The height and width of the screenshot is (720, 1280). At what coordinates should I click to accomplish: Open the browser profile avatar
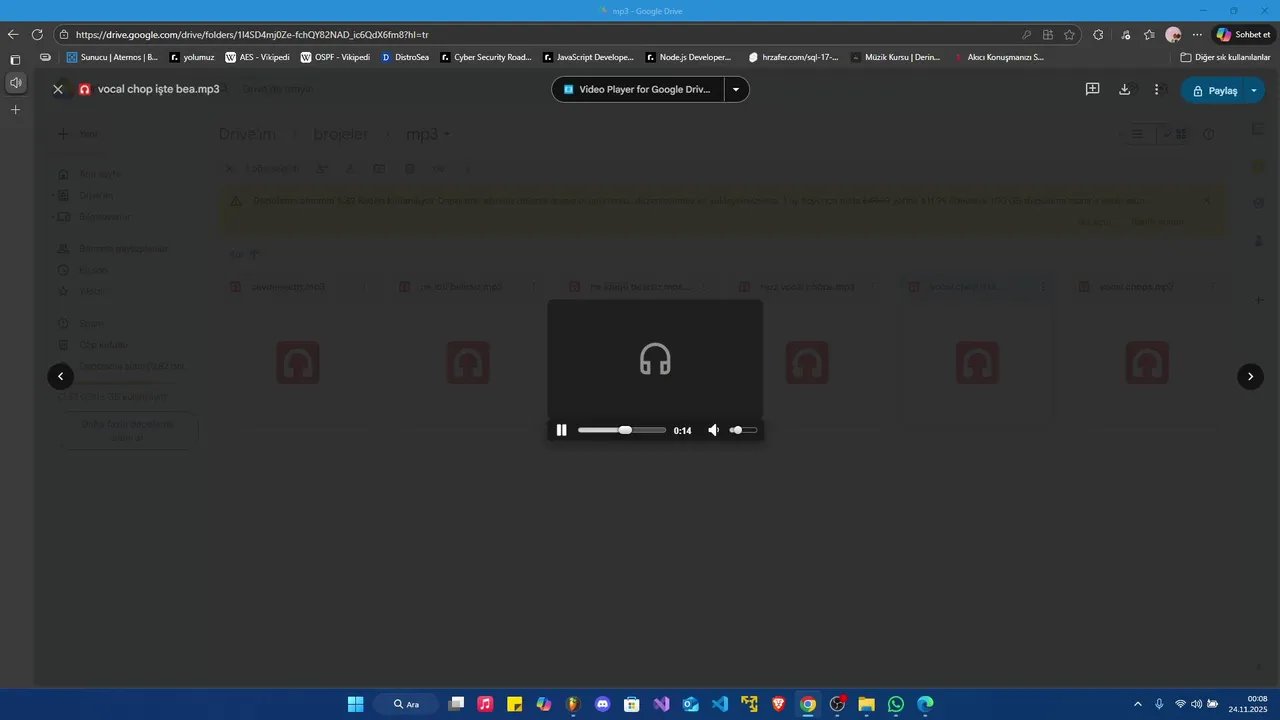coord(1173,34)
